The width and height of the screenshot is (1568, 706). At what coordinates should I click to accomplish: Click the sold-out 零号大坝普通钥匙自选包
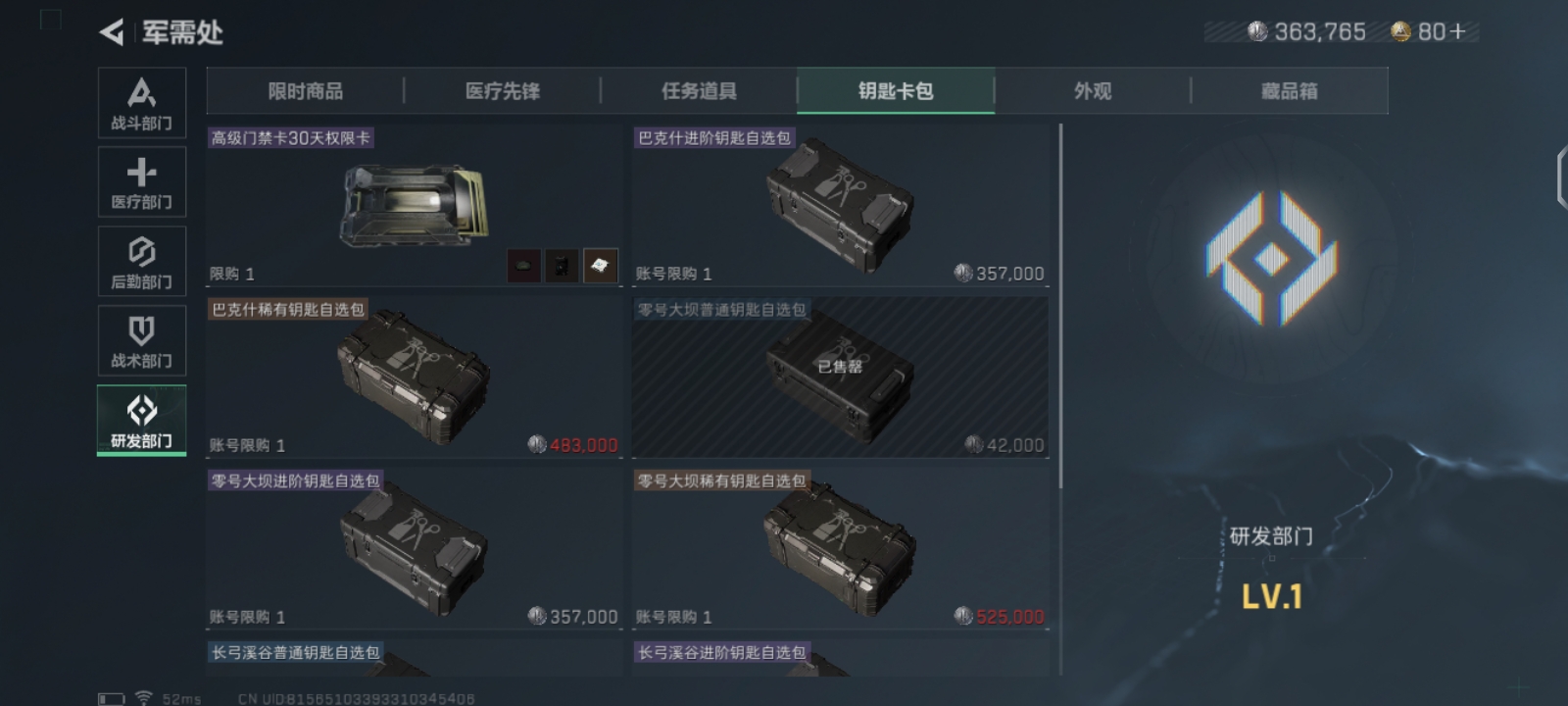click(x=841, y=378)
